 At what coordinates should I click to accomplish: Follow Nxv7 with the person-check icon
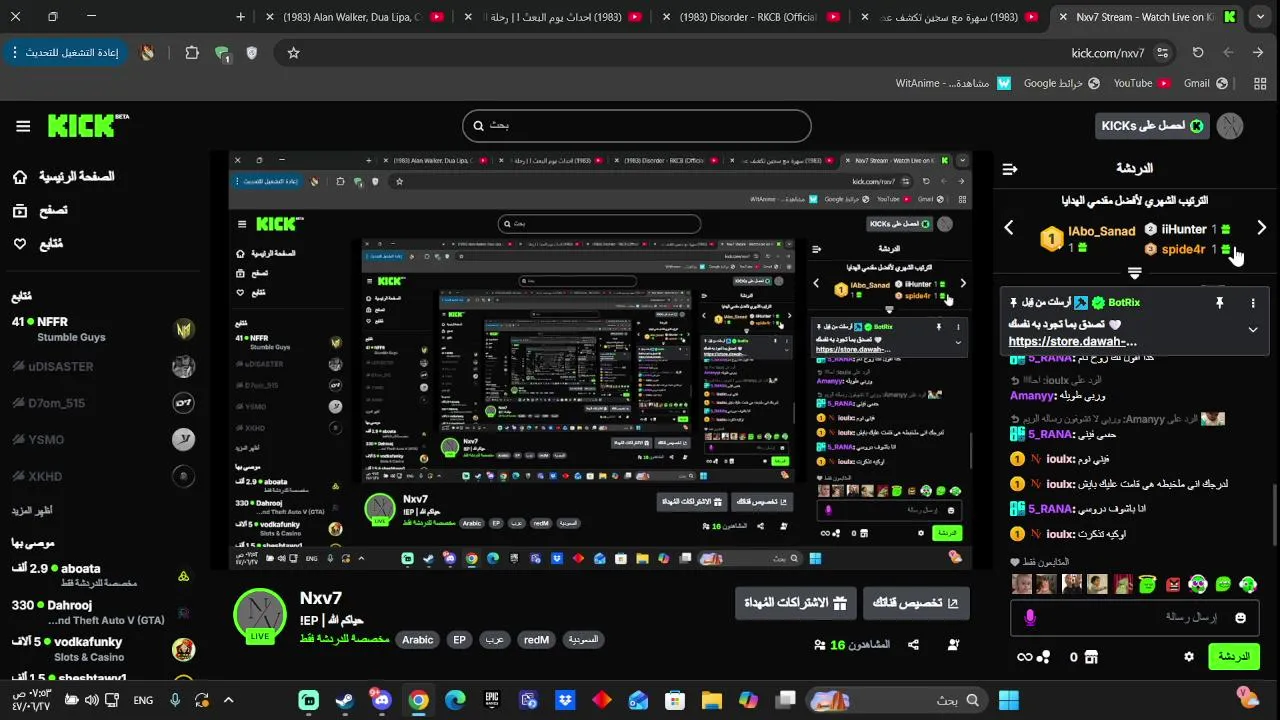click(x=954, y=645)
